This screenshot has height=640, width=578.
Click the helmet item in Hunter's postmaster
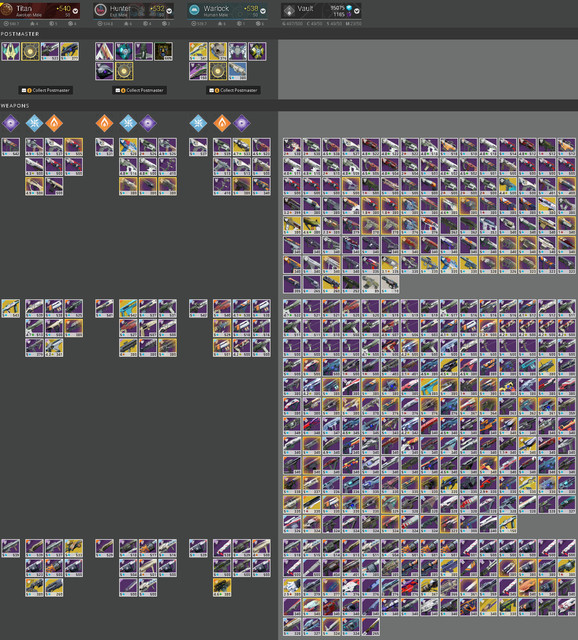coord(104,71)
